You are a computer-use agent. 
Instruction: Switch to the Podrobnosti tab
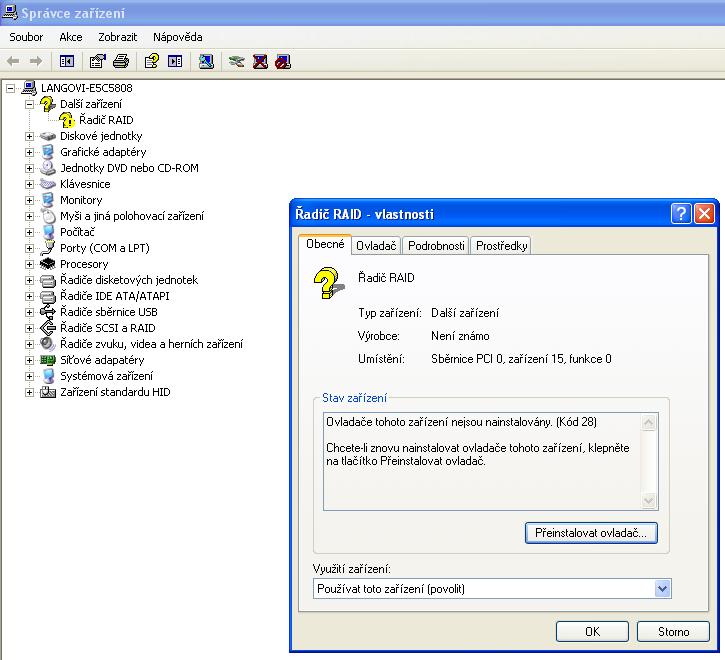436,246
